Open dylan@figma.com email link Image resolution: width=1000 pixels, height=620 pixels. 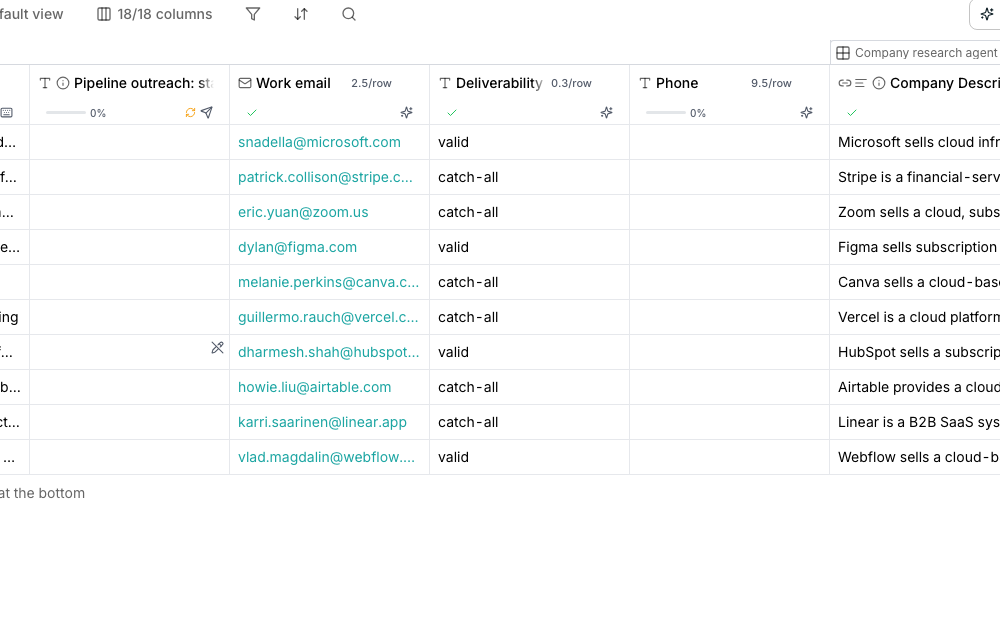click(297, 247)
